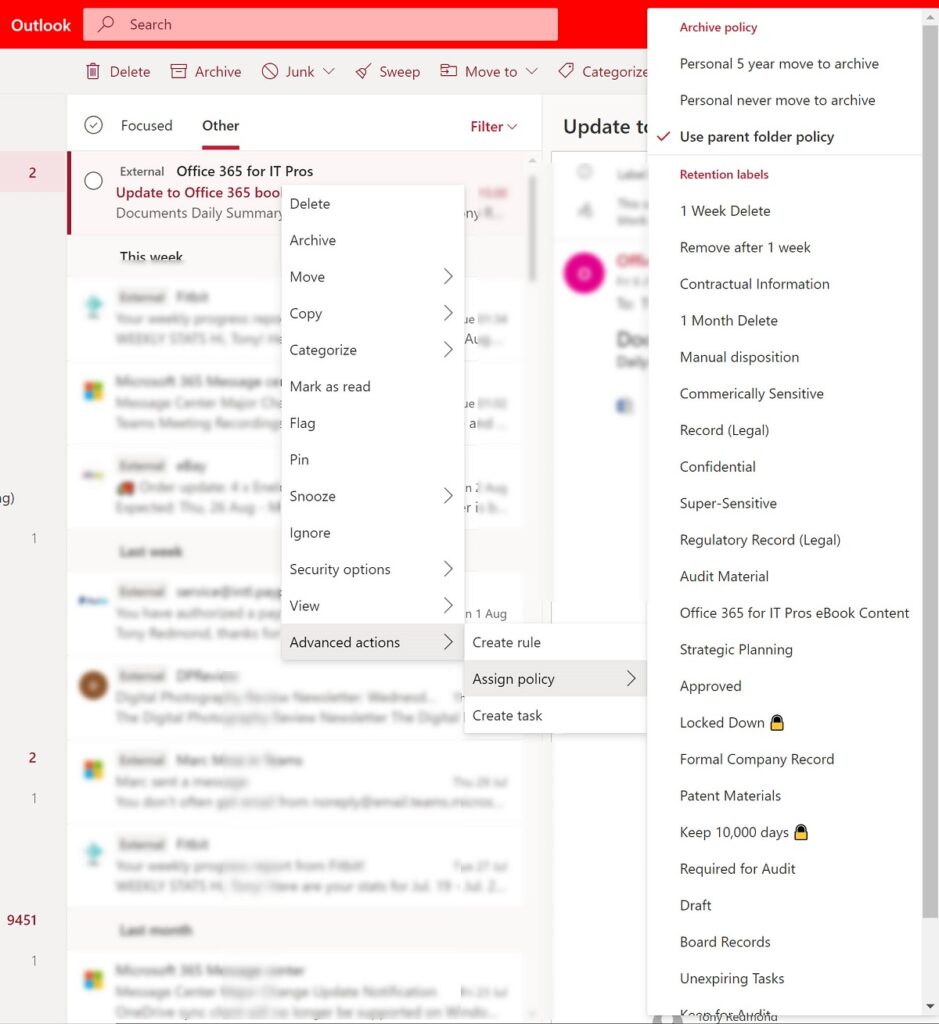This screenshot has height=1024, width=939.
Task: Apply the Formal Company Record label
Action: click(784, 760)
